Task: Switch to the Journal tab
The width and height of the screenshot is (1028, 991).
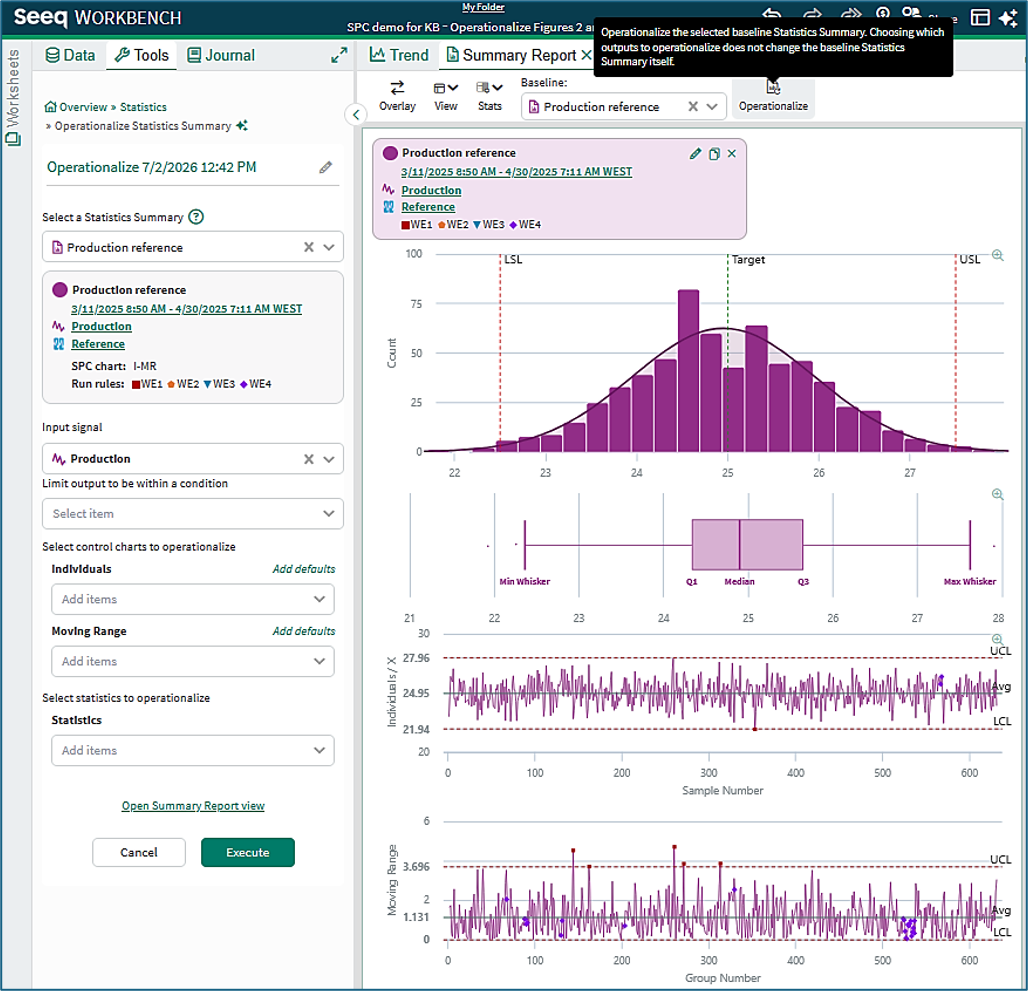Action: pos(221,55)
